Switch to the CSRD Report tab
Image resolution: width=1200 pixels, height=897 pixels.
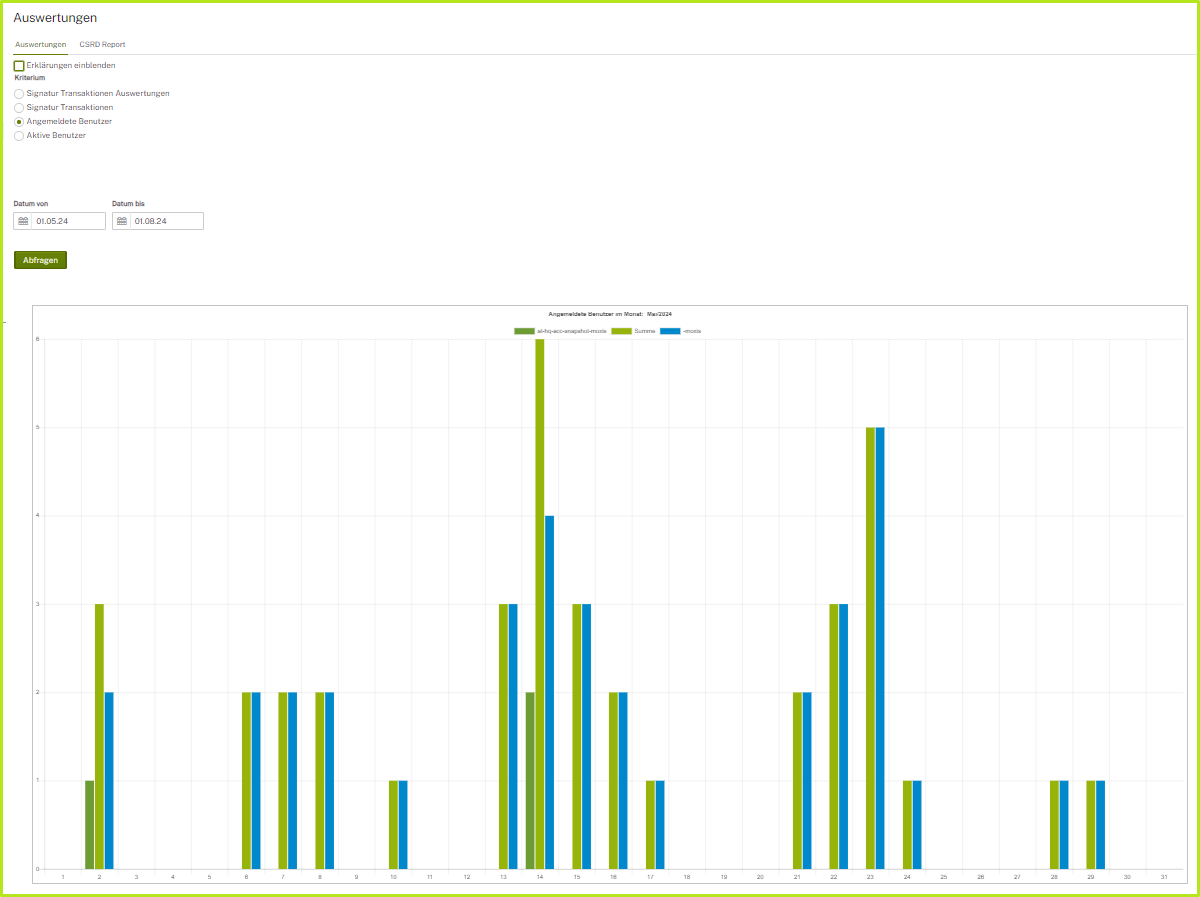click(102, 45)
